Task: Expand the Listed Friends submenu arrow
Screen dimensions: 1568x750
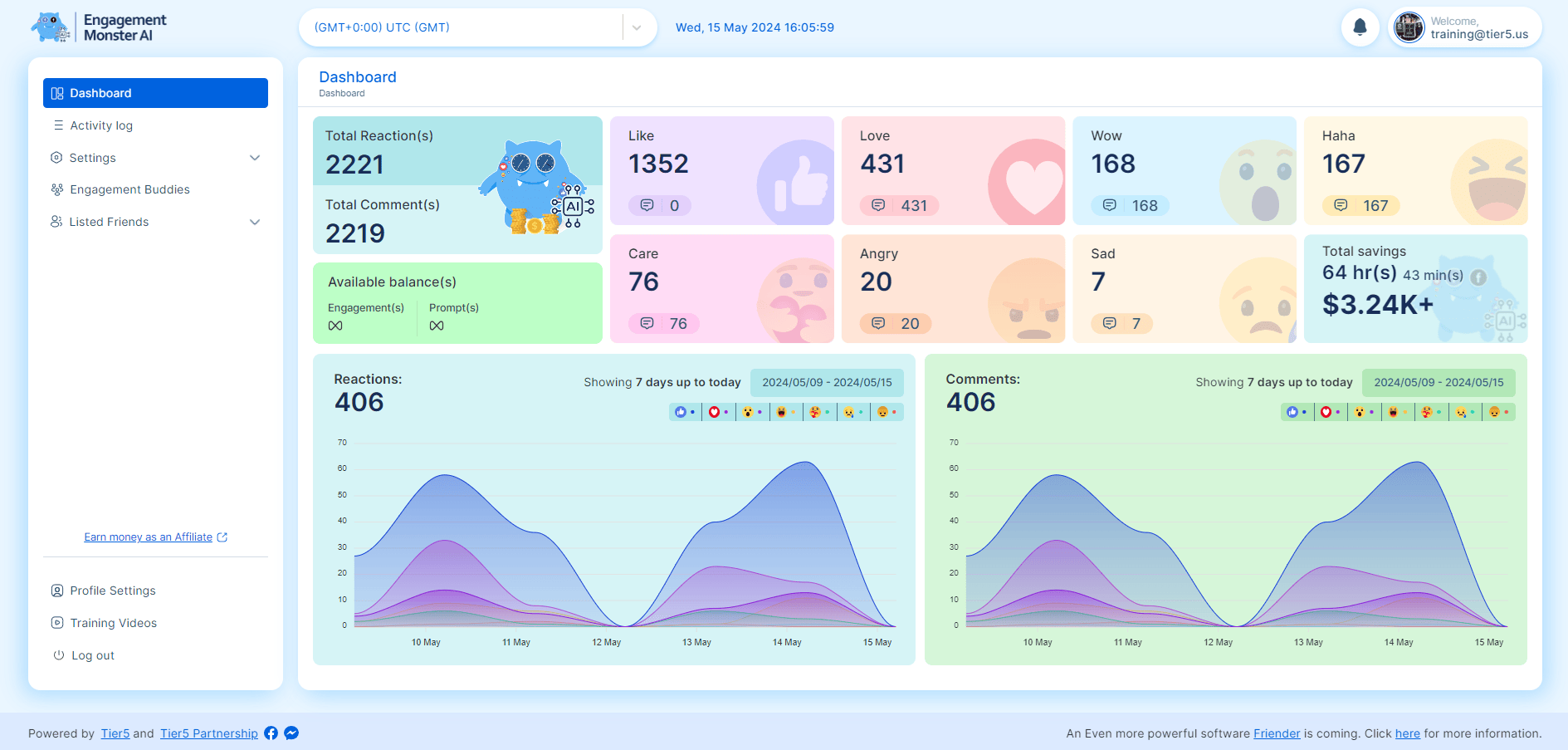Action: (255, 222)
